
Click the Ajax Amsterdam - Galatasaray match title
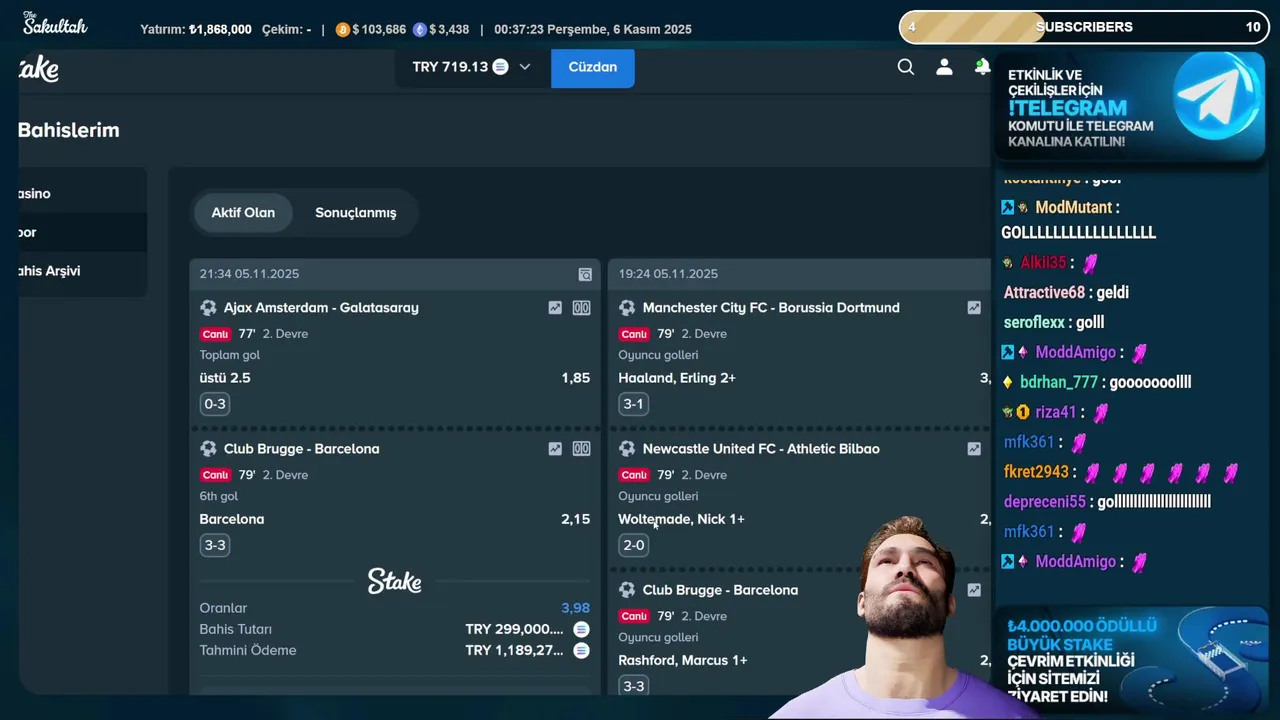pyautogui.click(x=321, y=308)
